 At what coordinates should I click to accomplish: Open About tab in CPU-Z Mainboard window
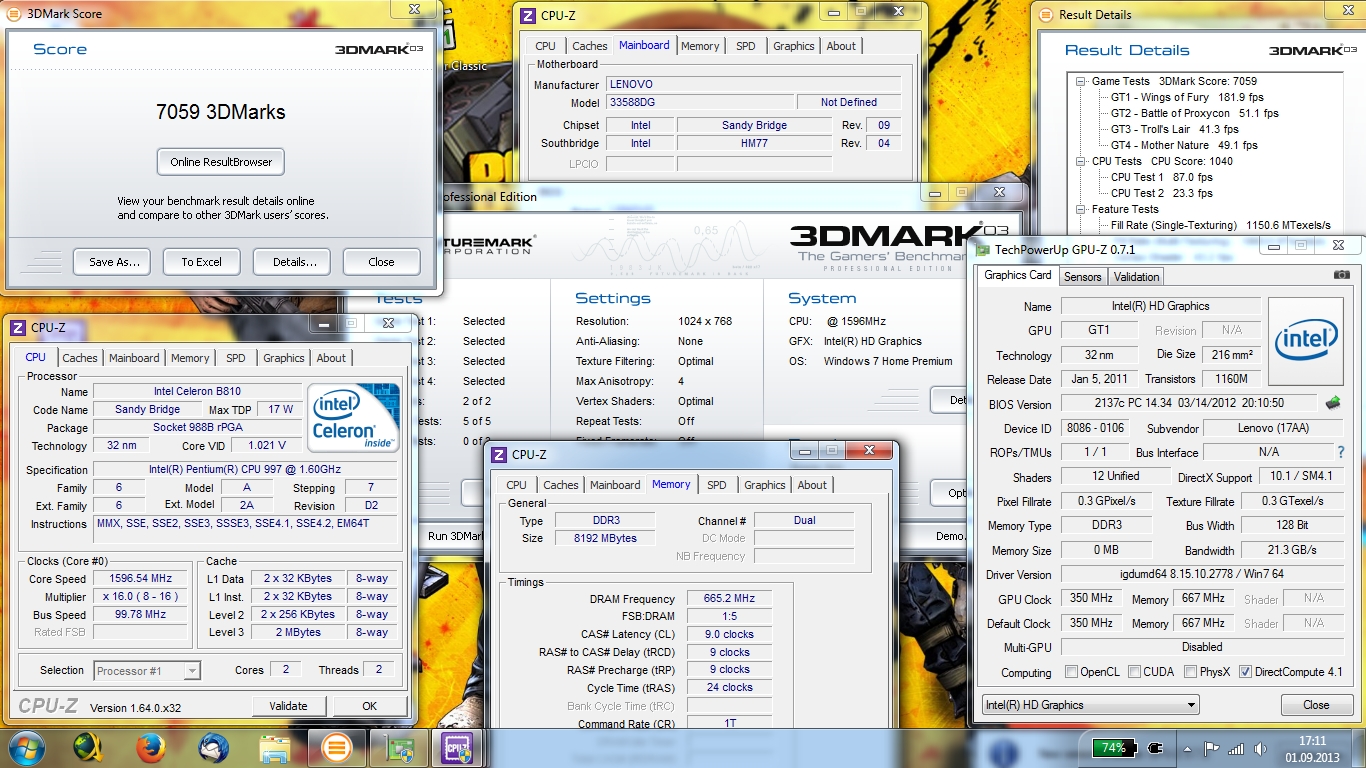click(841, 46)
